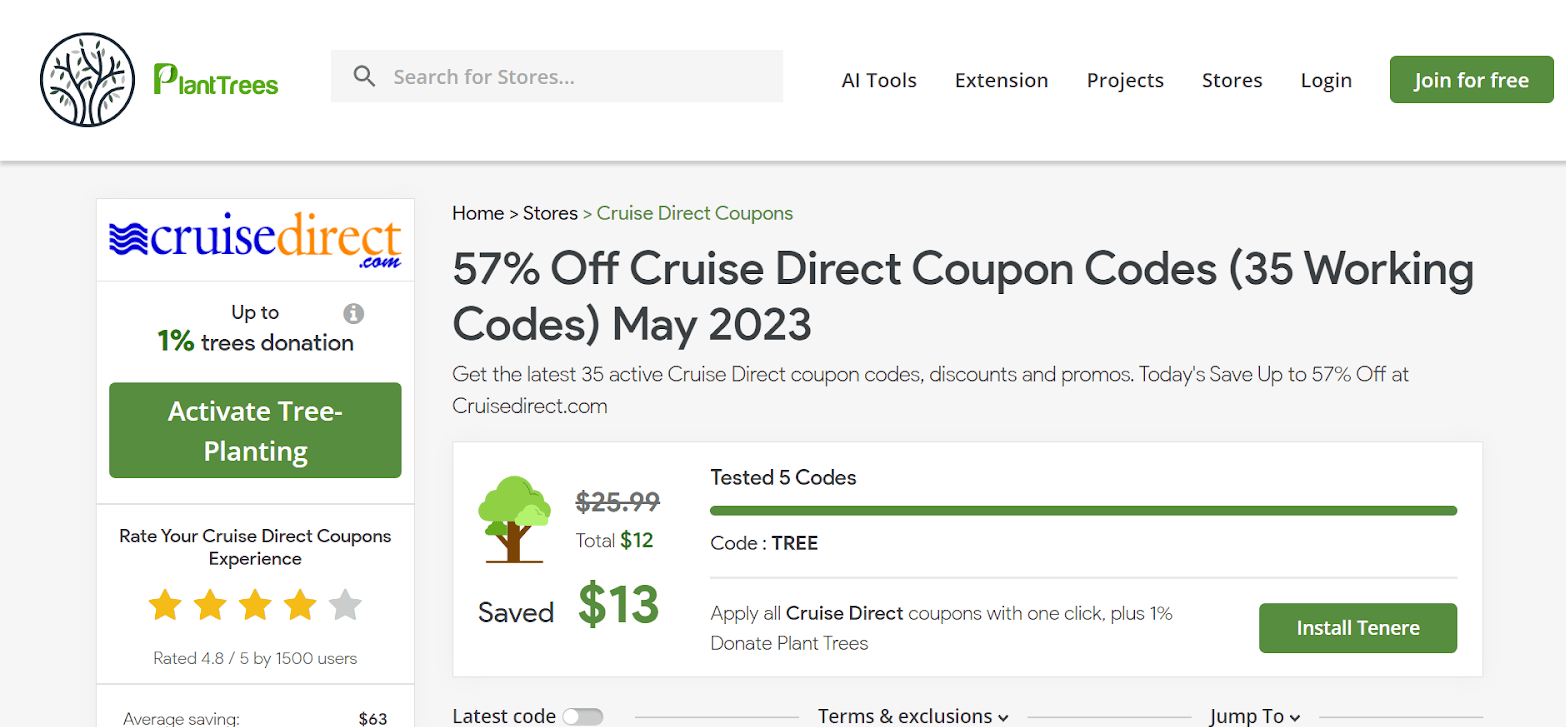Click the search magnifier icon

pyautogui.click(x=365, y=77)
